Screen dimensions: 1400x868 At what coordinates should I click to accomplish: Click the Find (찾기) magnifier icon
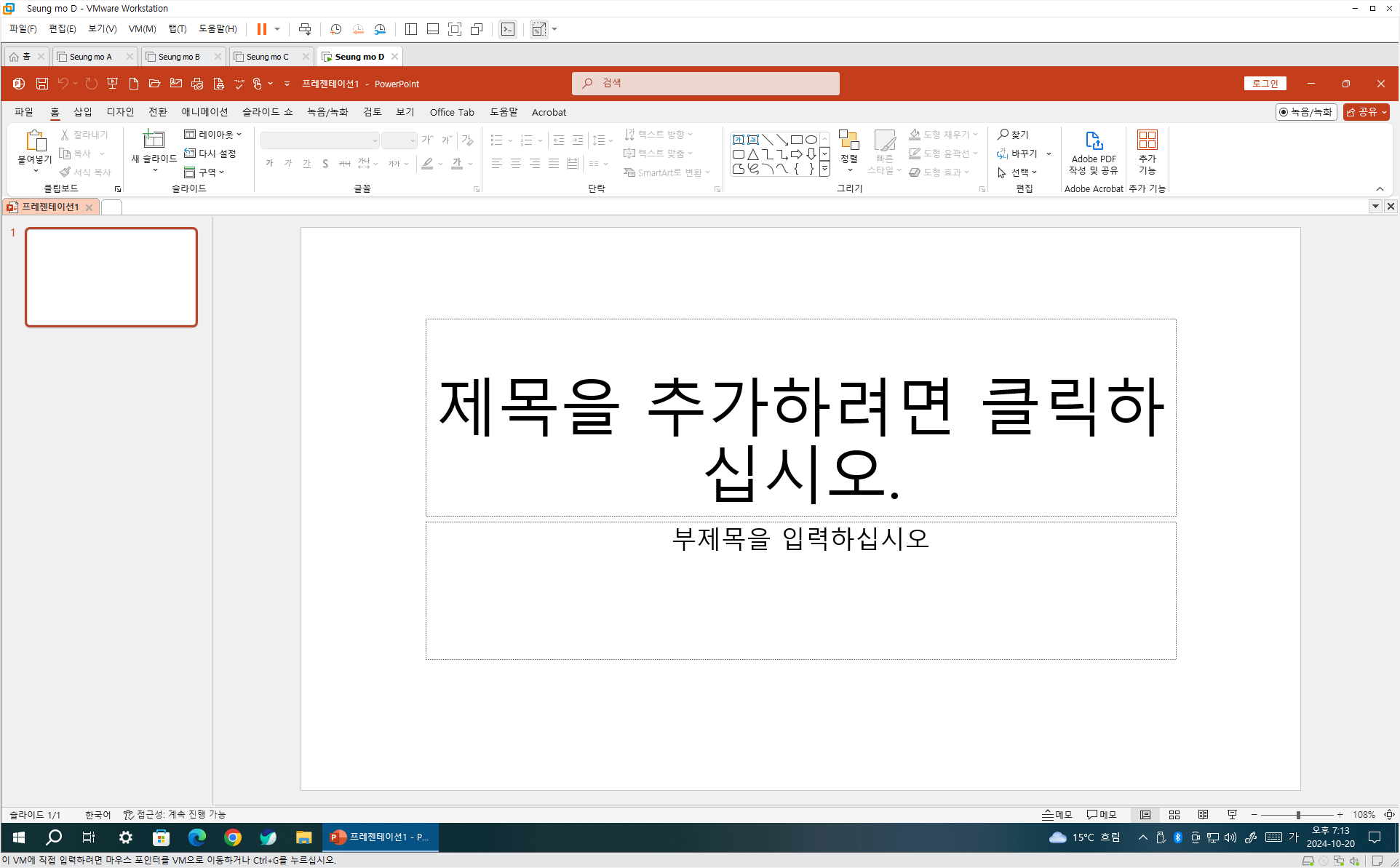pyautogui.click(x=1003, y=135)
